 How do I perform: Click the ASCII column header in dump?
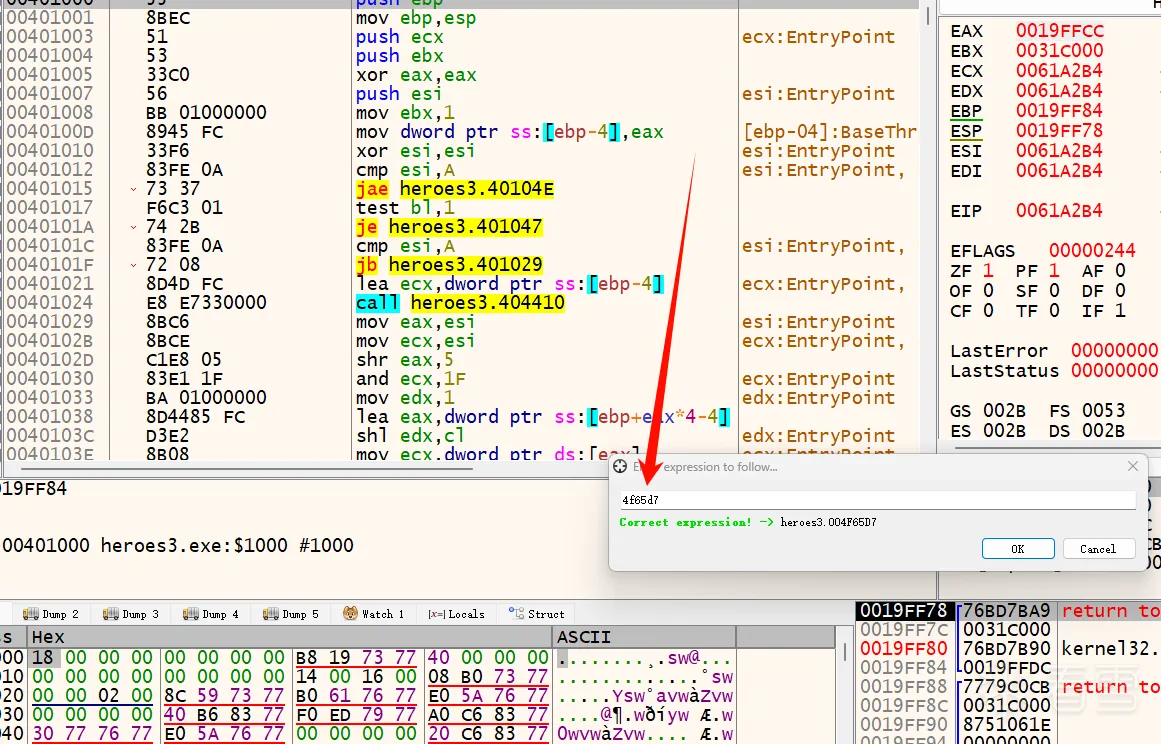point(584,637)
